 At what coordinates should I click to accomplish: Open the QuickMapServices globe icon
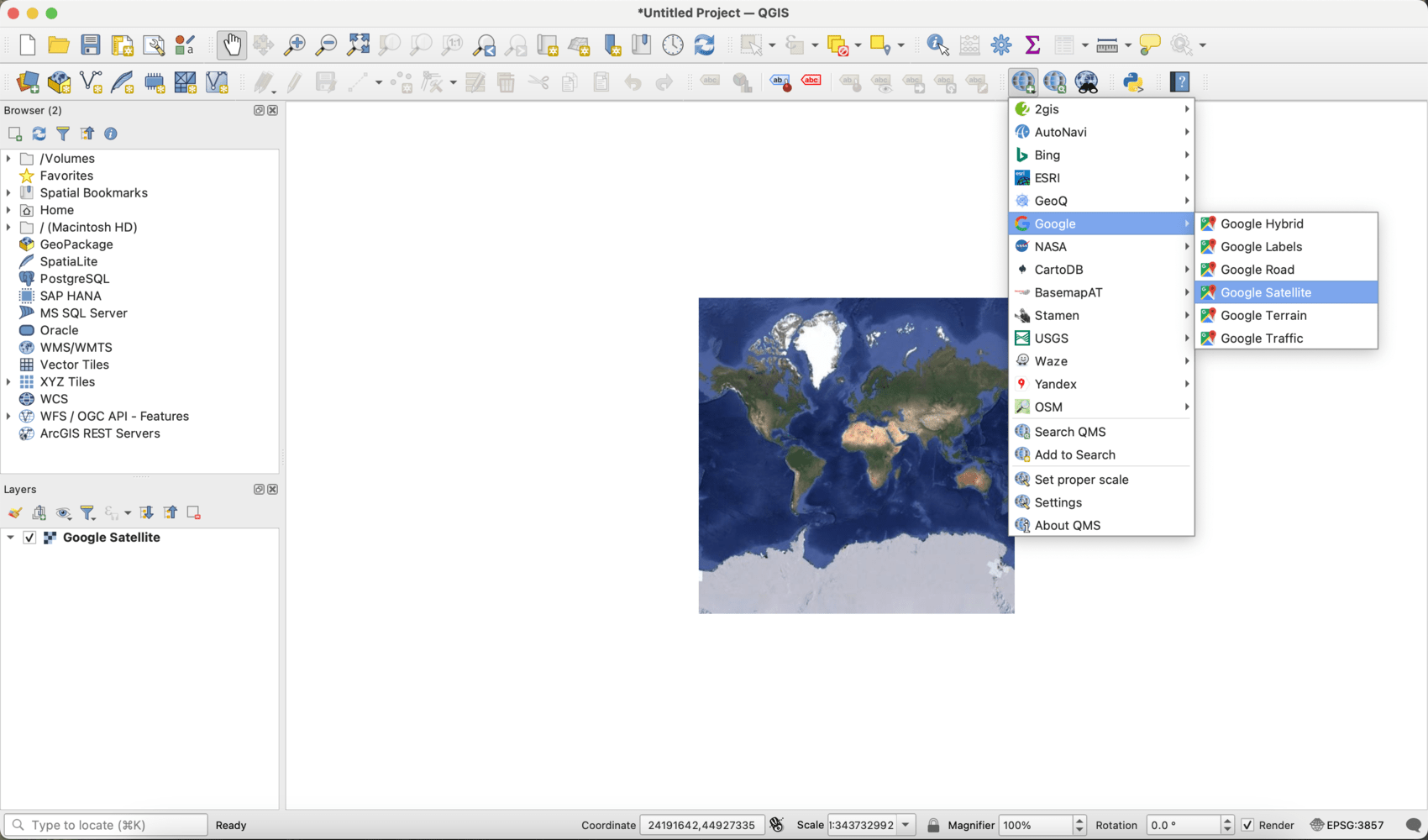(x=1023, y=82)
